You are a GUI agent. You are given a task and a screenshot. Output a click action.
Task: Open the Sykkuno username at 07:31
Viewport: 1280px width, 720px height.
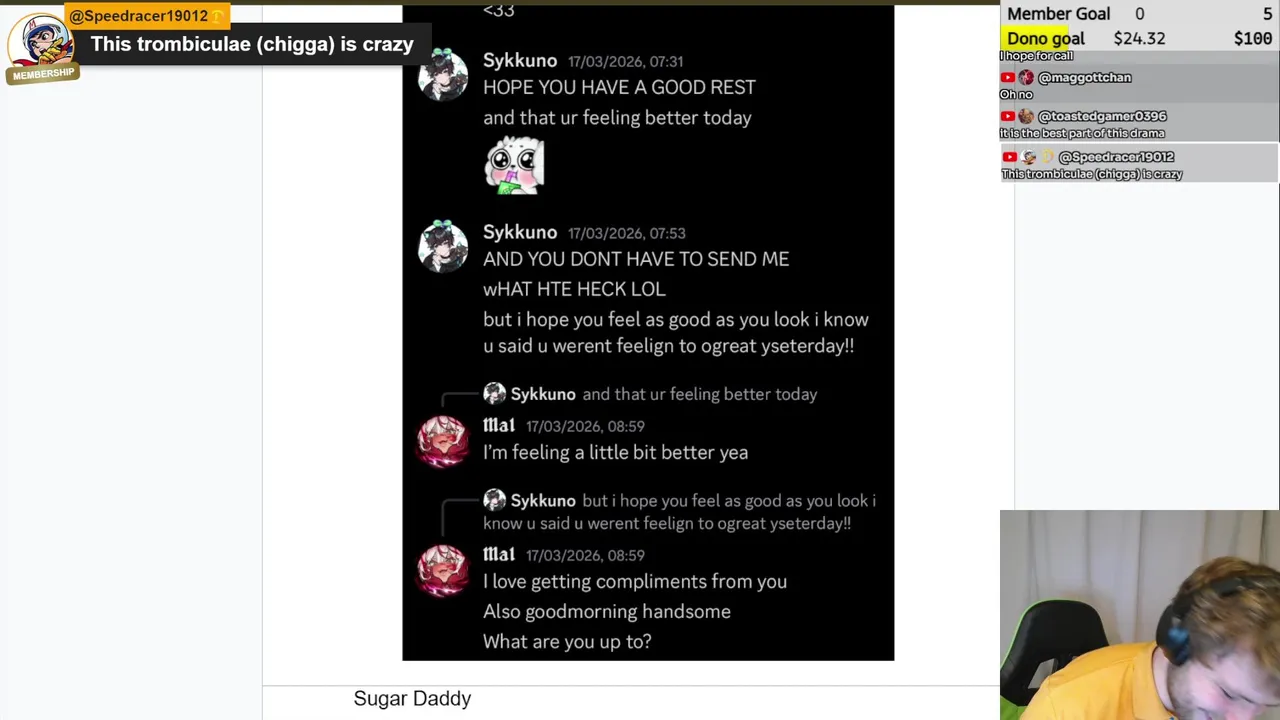[x=520, y=60]
